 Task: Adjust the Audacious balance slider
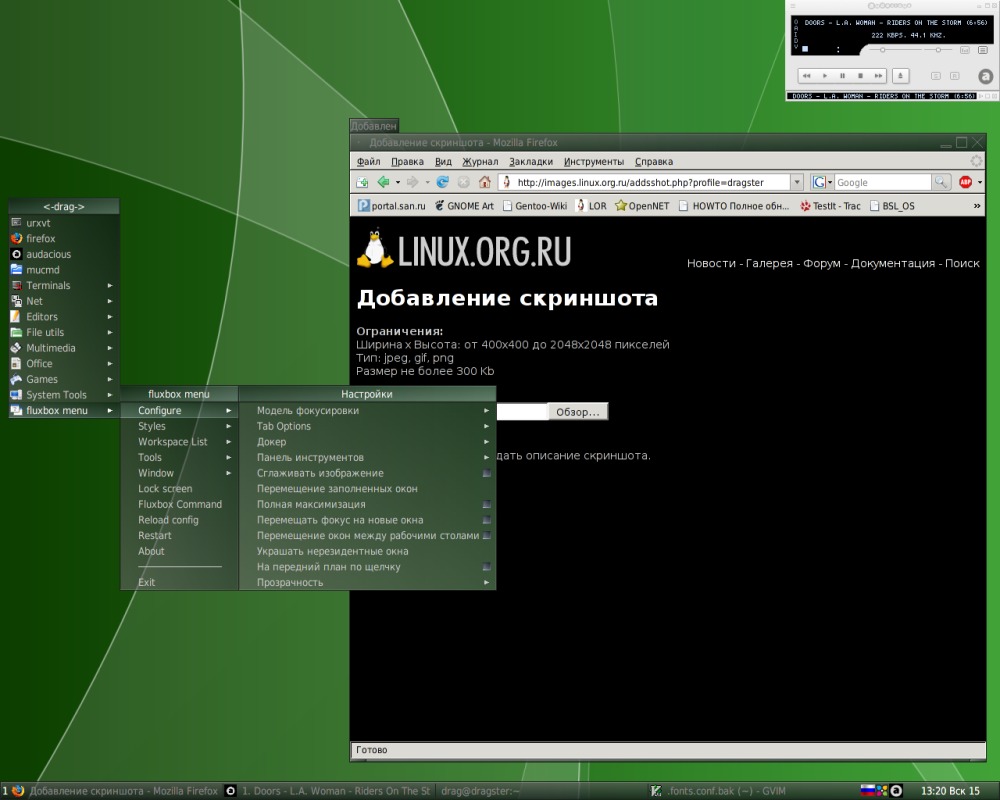[938, 50]
